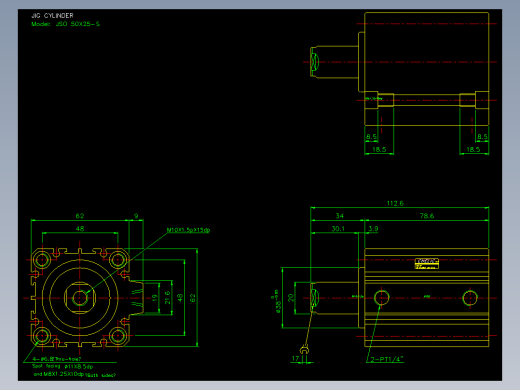Click the center M10 threaded hole in front view
The image size is (520, 390).
click(80, 298)
